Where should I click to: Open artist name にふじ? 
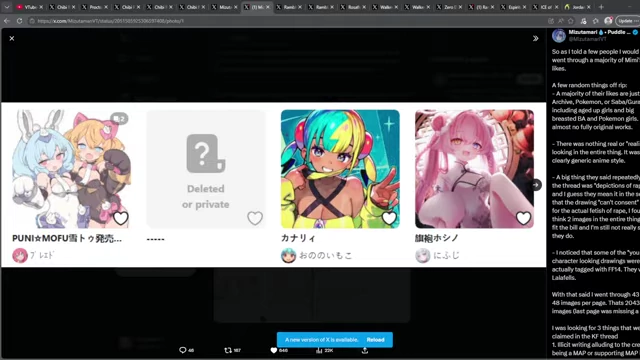click(x=446, y=256)
